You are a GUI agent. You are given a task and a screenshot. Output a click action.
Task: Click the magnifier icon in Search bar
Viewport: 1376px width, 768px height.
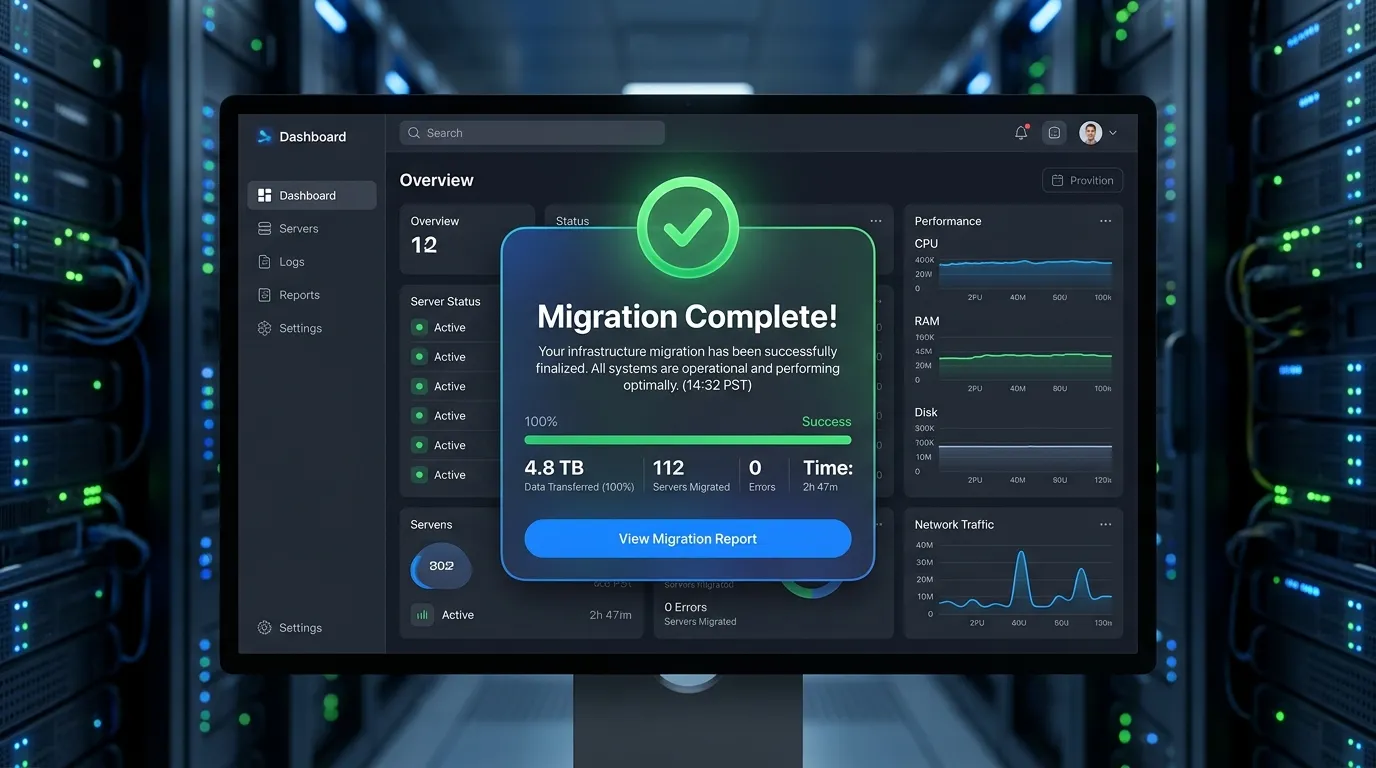click(x=414, y=133)
